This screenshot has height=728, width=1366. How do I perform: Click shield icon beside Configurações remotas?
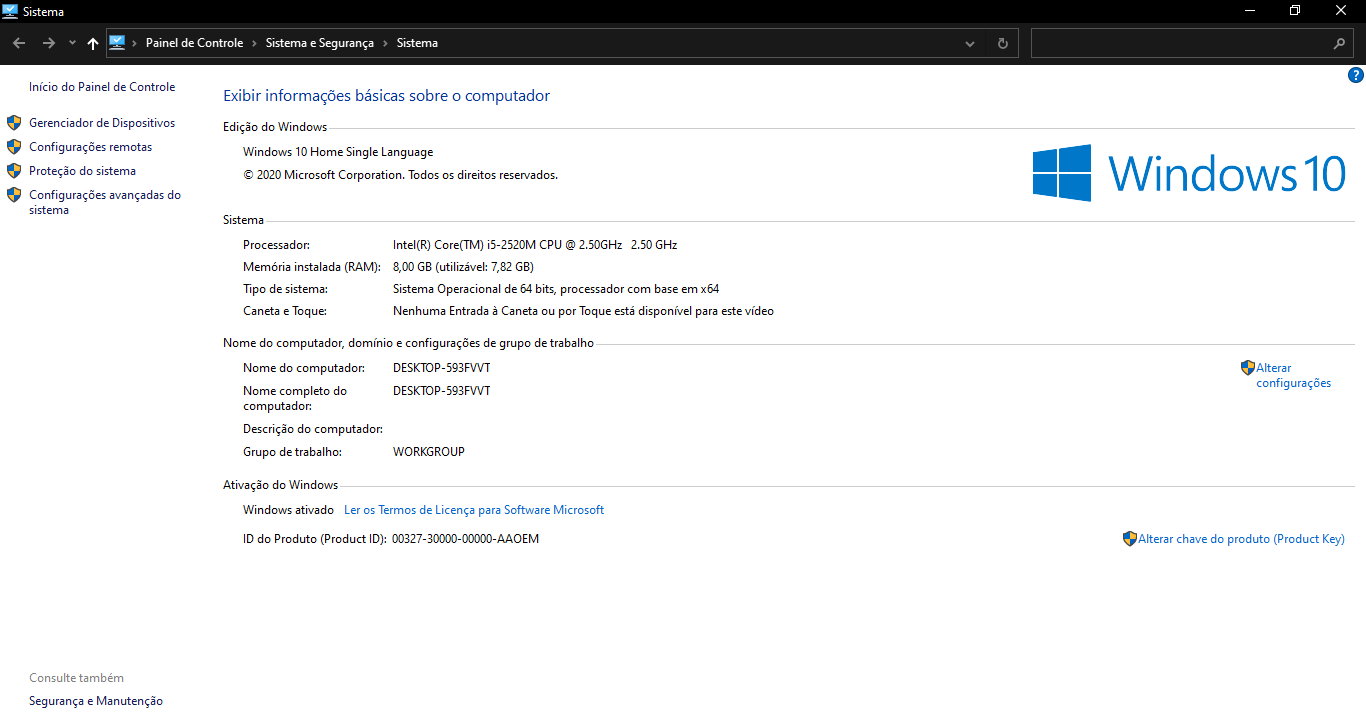tap(14, 147)
